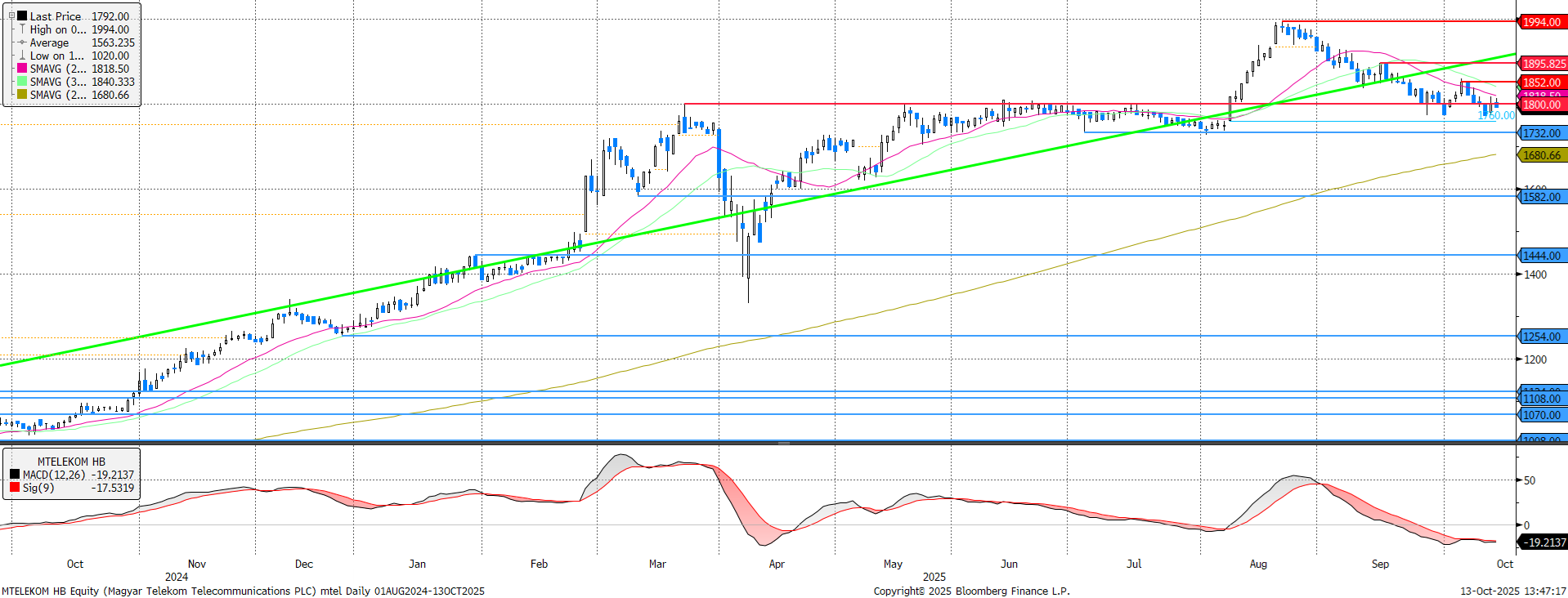Click the black Last Price color swatch

pos(22,16)
